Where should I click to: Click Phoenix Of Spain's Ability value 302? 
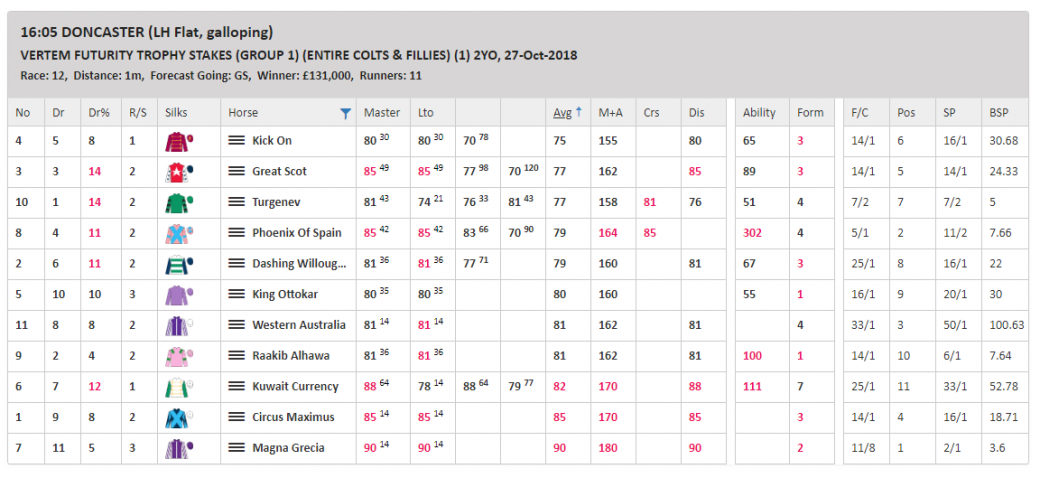tap(753, 233)
